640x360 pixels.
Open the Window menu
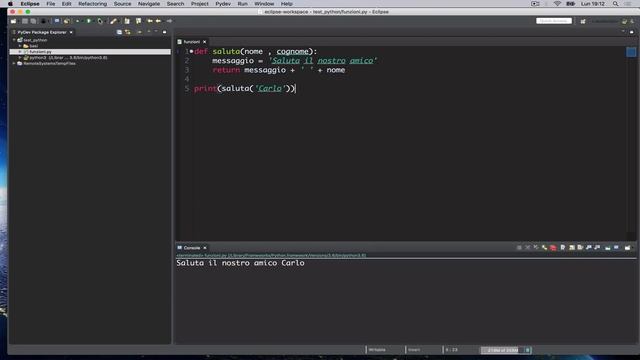[264, 4]
